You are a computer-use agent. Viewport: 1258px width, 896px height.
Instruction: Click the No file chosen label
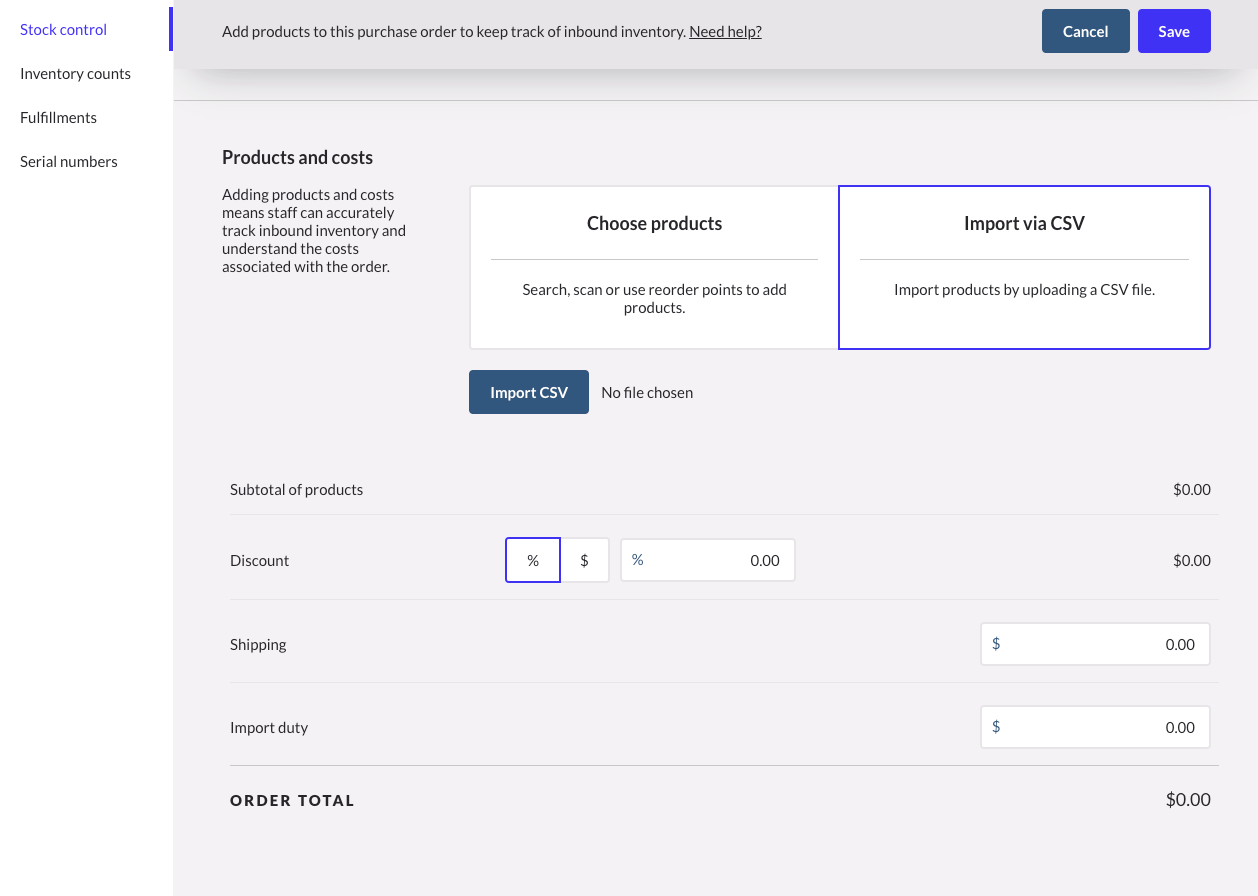(x=647, y=393)
